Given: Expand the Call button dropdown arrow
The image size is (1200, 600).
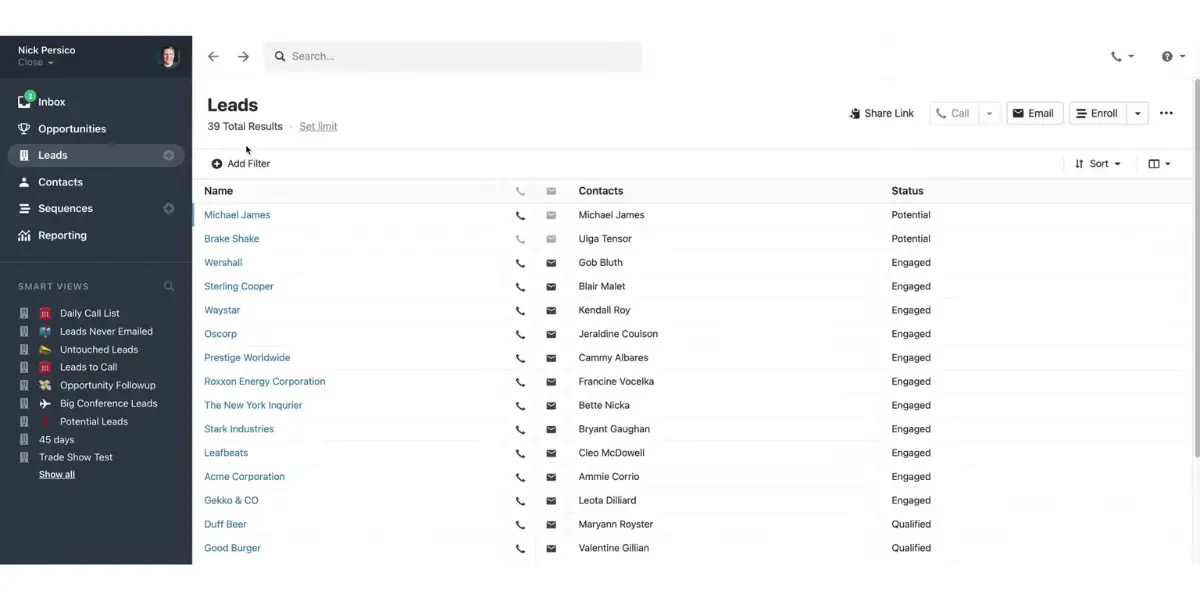Looking at the screenshot, I should tap(989, 114).
